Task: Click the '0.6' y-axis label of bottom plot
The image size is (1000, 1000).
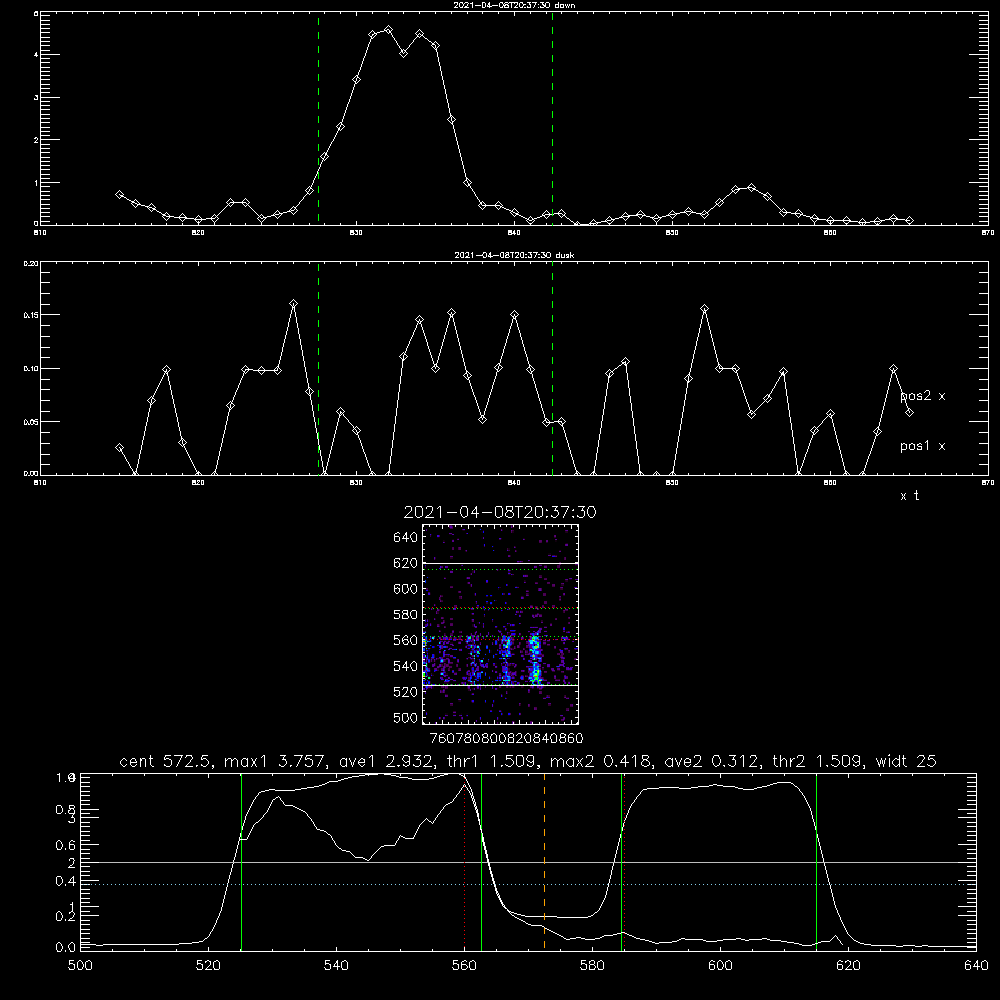Action: 66,845
